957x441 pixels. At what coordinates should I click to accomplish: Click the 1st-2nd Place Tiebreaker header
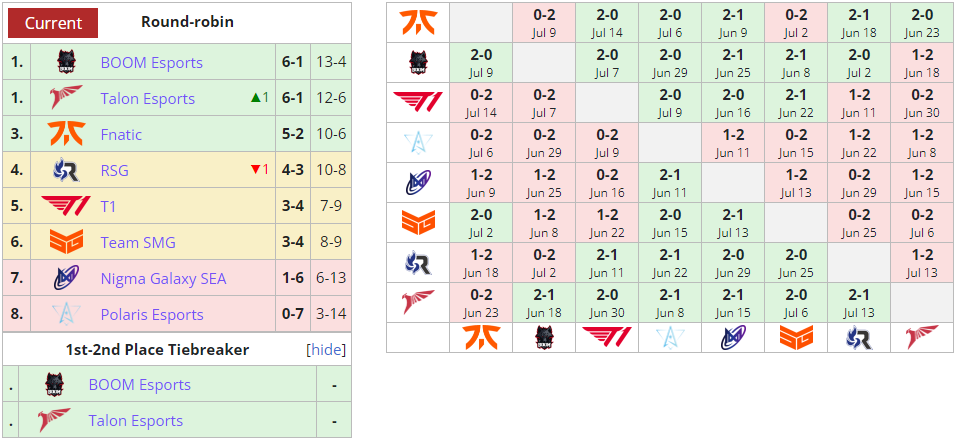click(x=157, y=350)
